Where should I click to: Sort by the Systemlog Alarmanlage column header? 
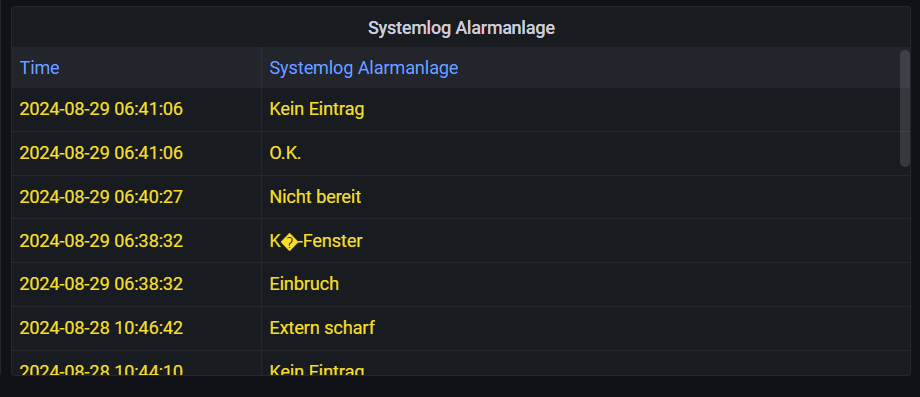click(363, 68)
